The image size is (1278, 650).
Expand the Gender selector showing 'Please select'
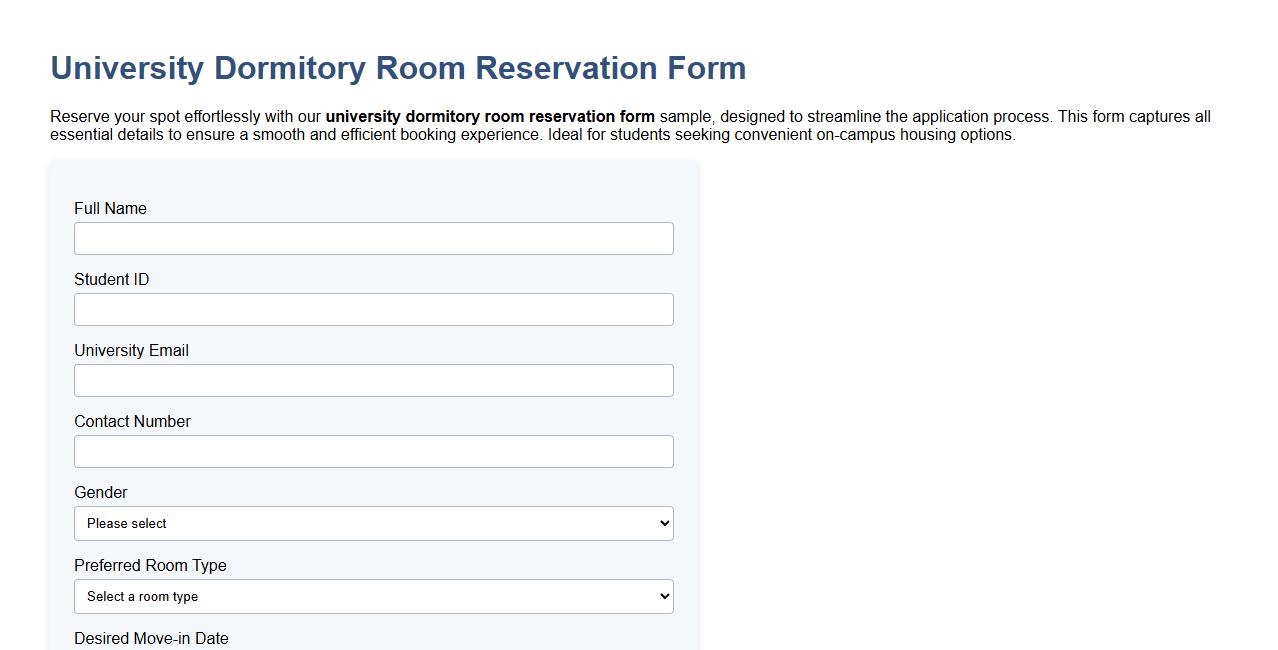tap(373, 523)
